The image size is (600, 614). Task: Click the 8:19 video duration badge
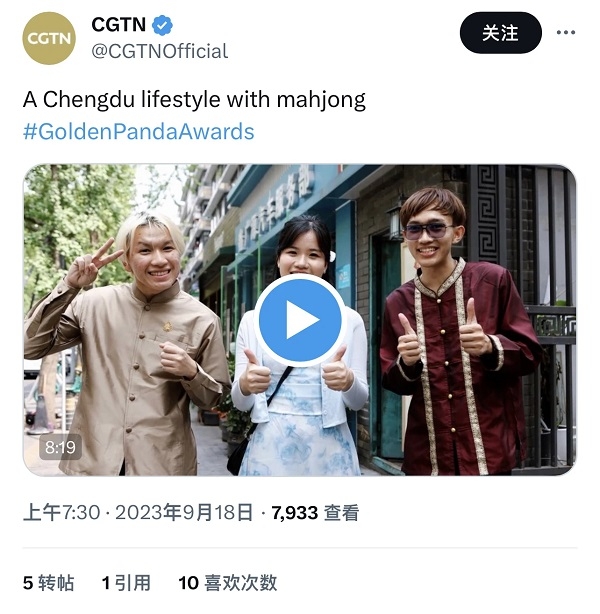[x=60, y=447]
